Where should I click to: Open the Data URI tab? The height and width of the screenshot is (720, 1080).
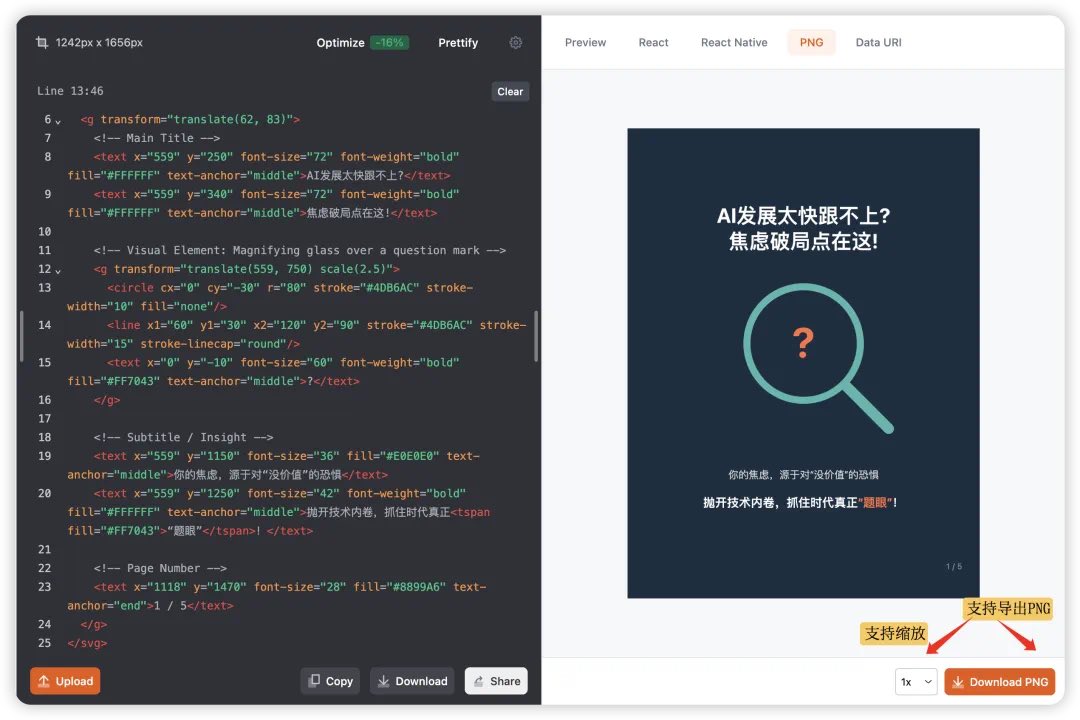pos(878,42)
